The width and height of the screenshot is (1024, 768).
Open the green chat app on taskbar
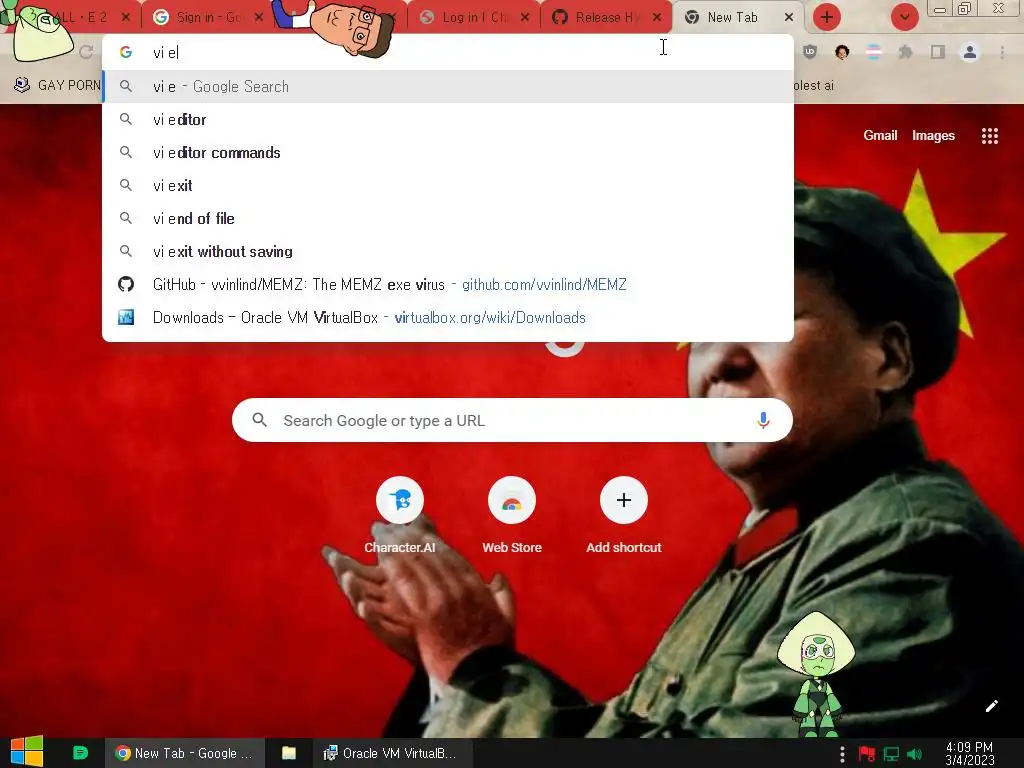click(80, 753)
